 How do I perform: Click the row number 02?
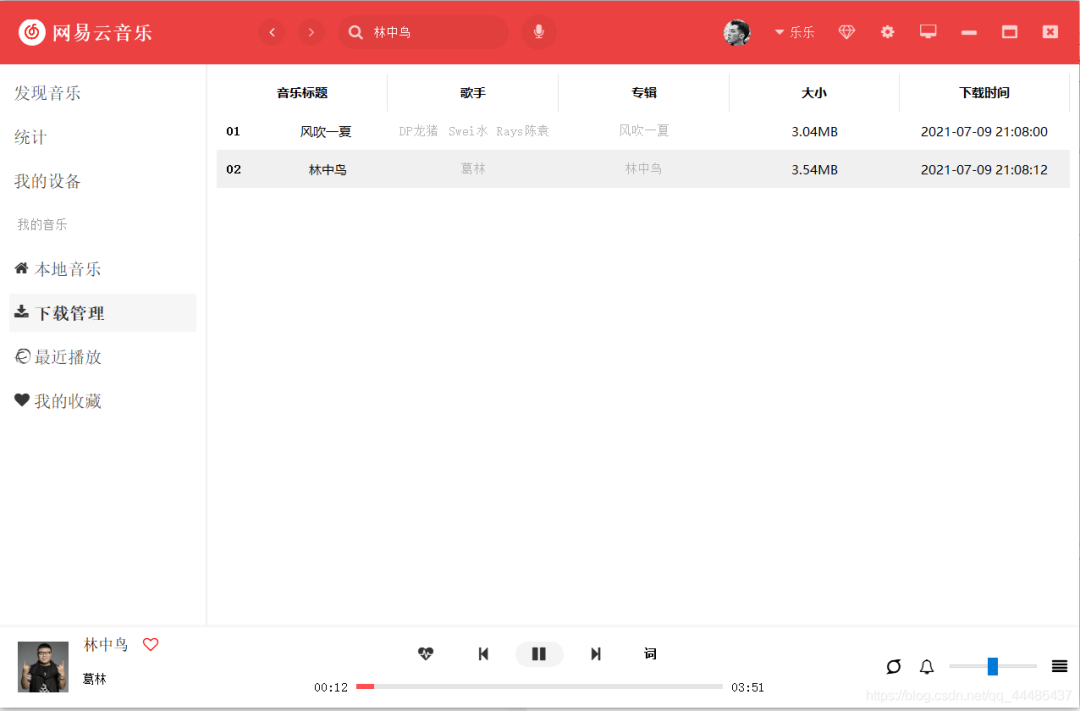[x=233, y=169]
